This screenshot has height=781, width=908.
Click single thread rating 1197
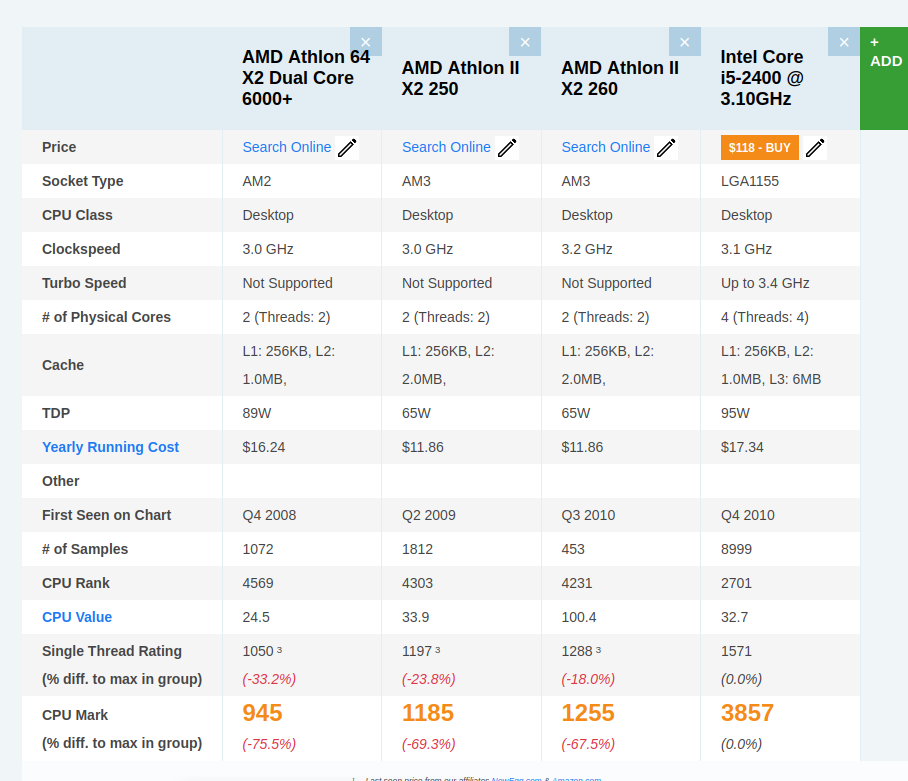click(417, 651)
